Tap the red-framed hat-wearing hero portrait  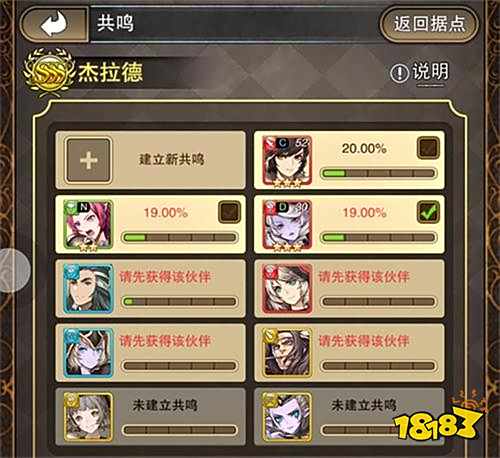(x=287, y=289)
